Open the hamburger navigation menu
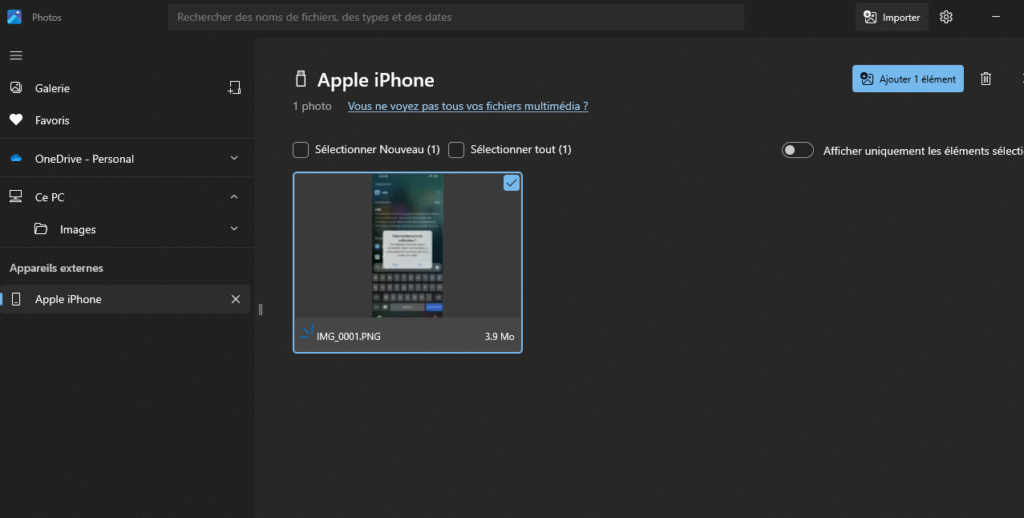 click(16, 56)
